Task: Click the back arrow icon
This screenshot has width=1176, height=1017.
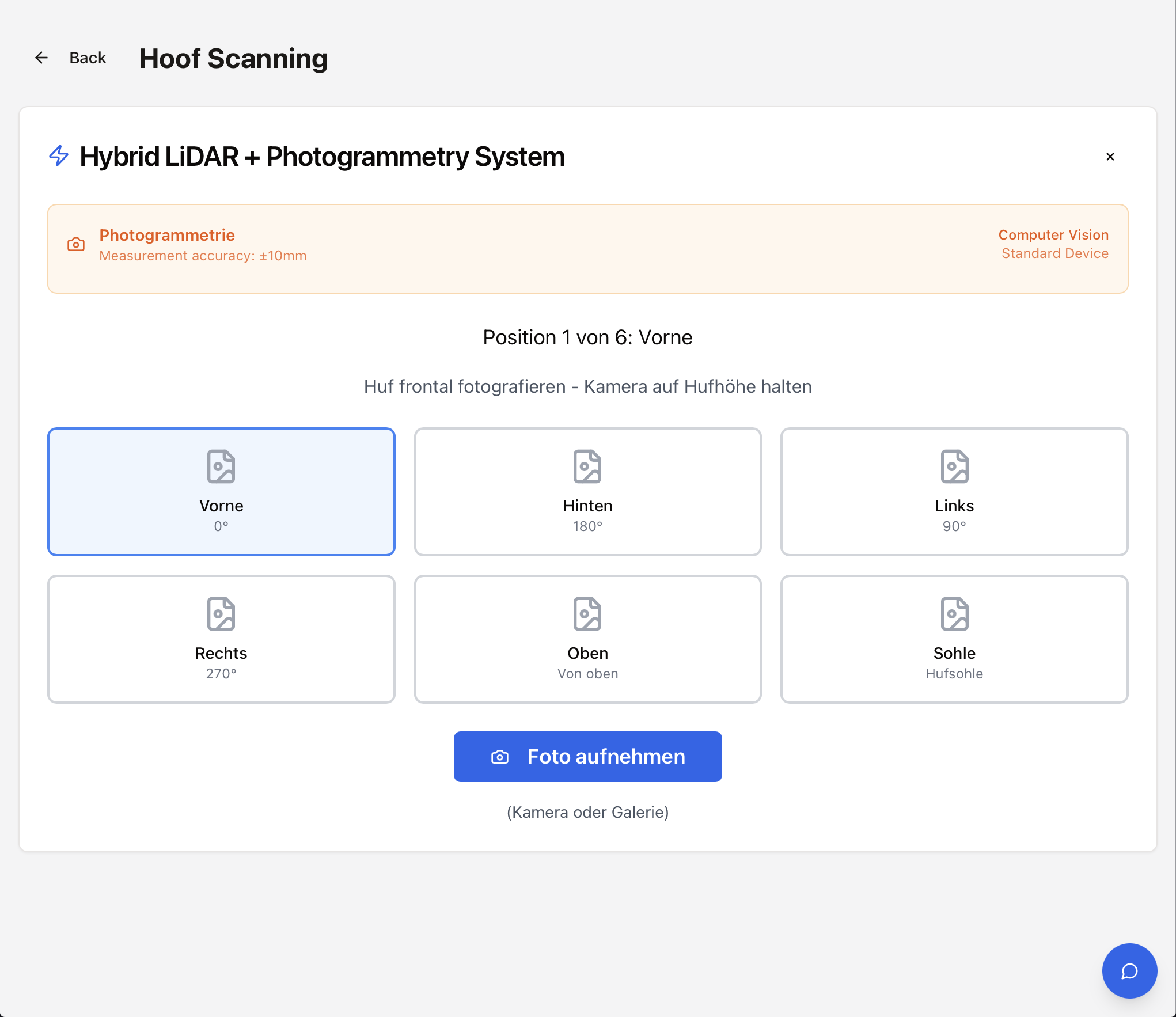Action: [41, 58]
